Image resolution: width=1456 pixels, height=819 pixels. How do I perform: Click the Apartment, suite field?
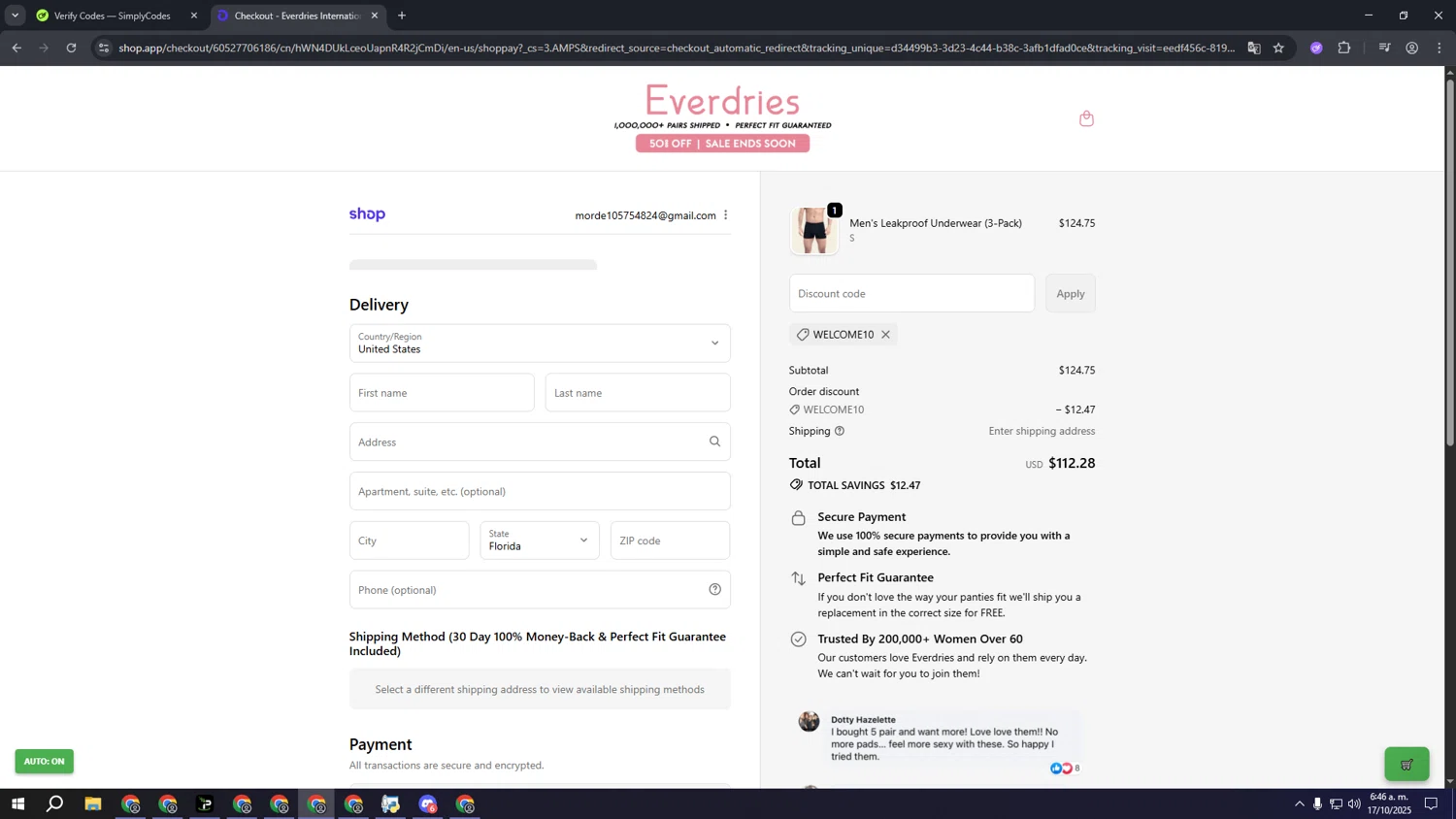(540, 491)
